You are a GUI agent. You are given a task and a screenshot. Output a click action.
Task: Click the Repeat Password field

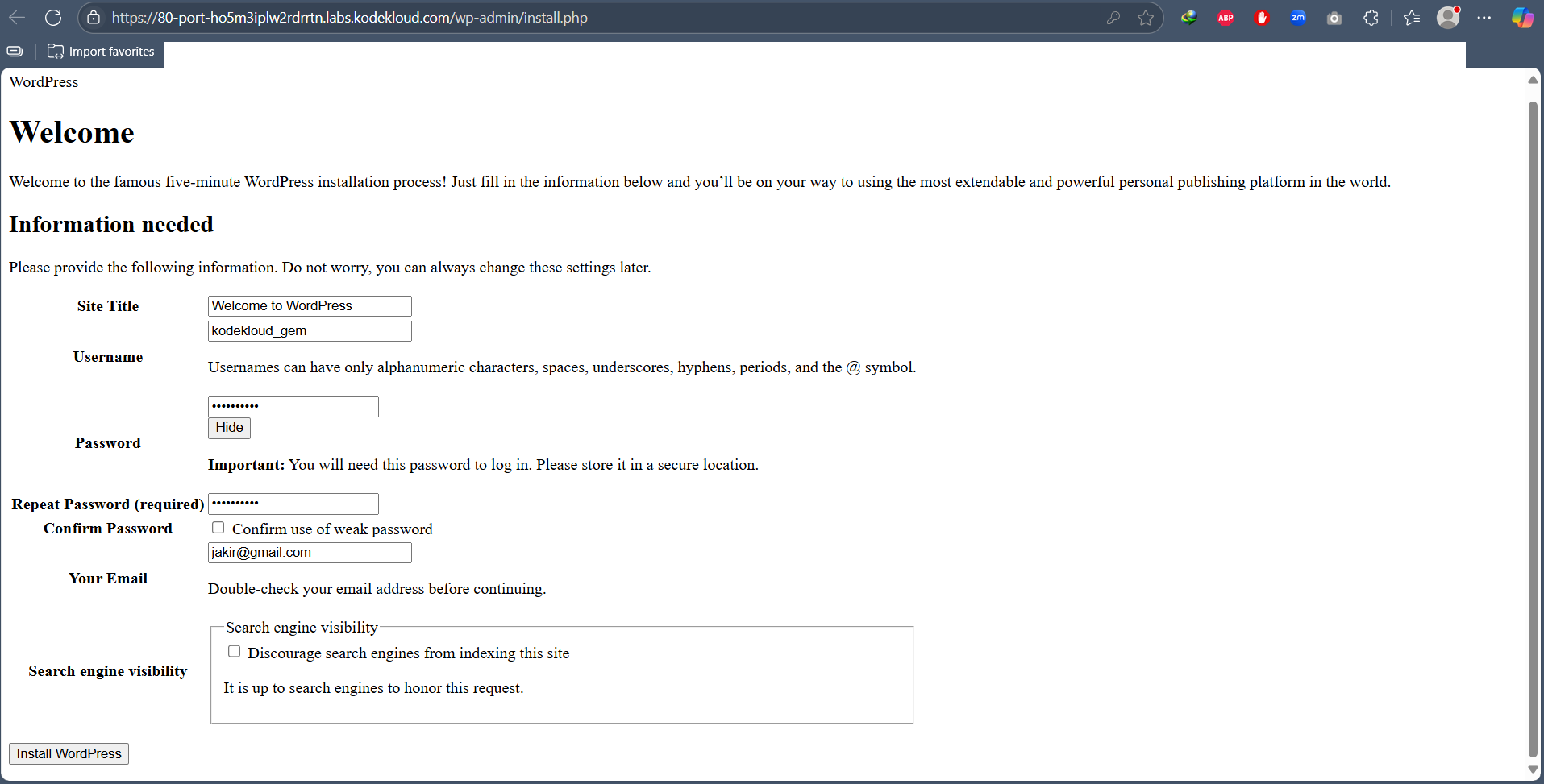(x=293, y=504)
